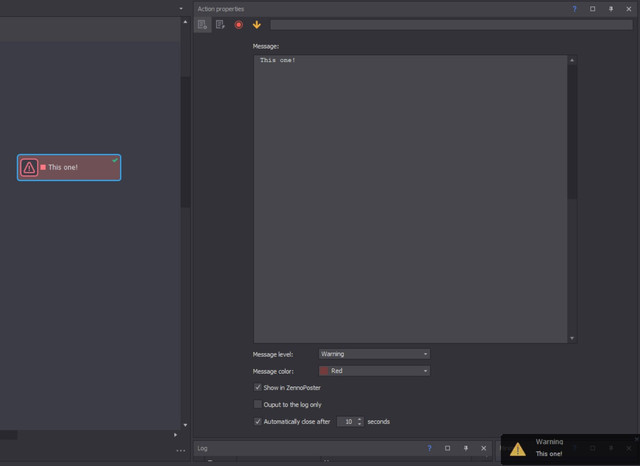Maximize the Log panel
Screen dimensions: 640x466
pos(447,448)
